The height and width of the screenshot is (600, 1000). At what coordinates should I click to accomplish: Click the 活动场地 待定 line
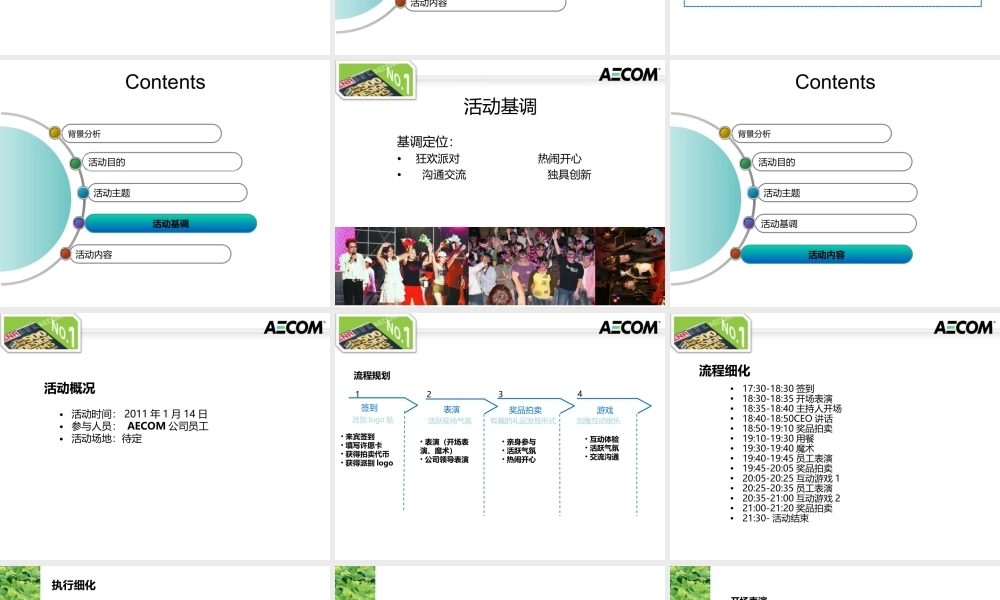(x=107, y=439)
